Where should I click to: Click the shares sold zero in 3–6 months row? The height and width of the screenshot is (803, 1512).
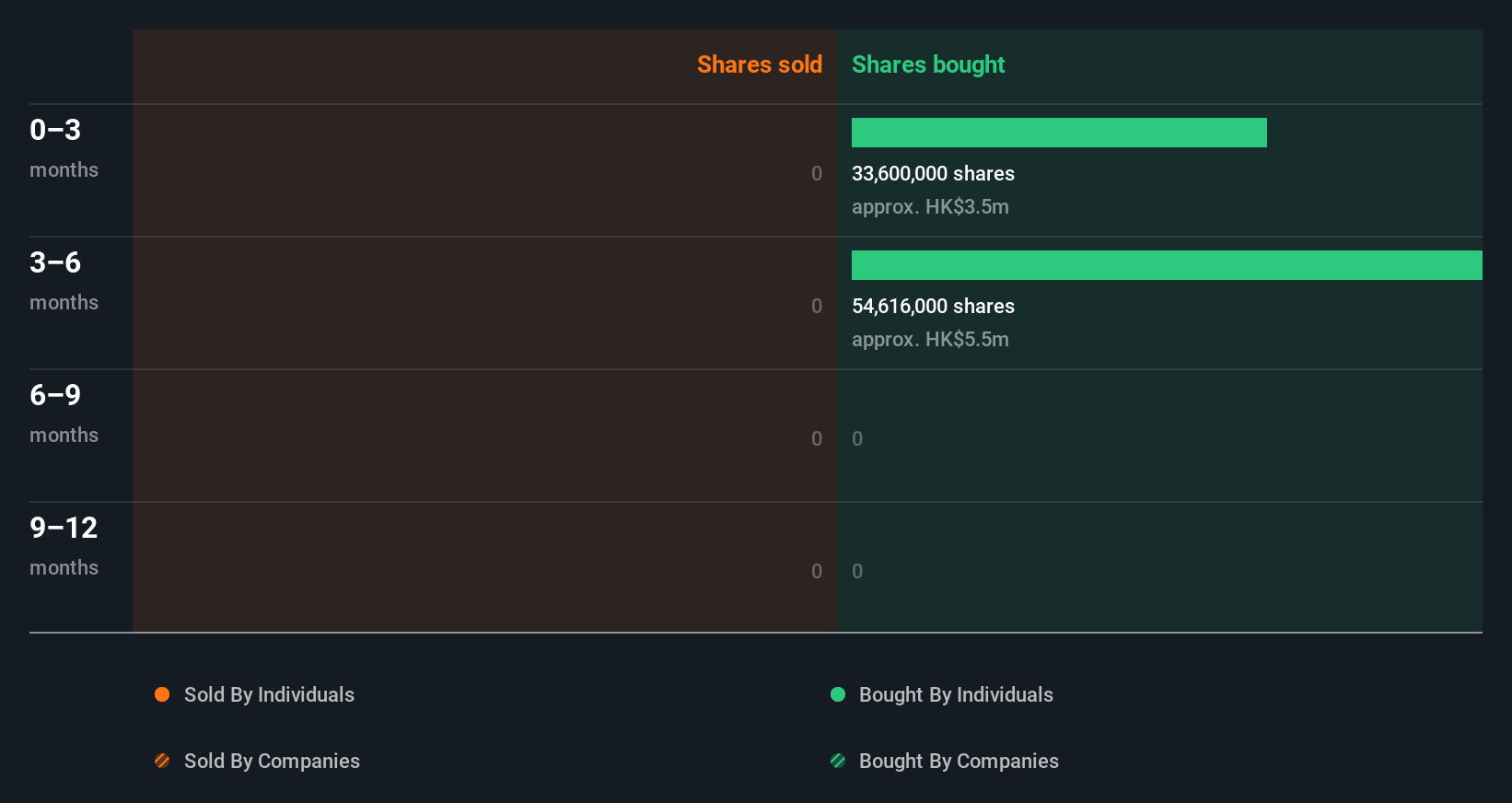click(x=817, y=306)
